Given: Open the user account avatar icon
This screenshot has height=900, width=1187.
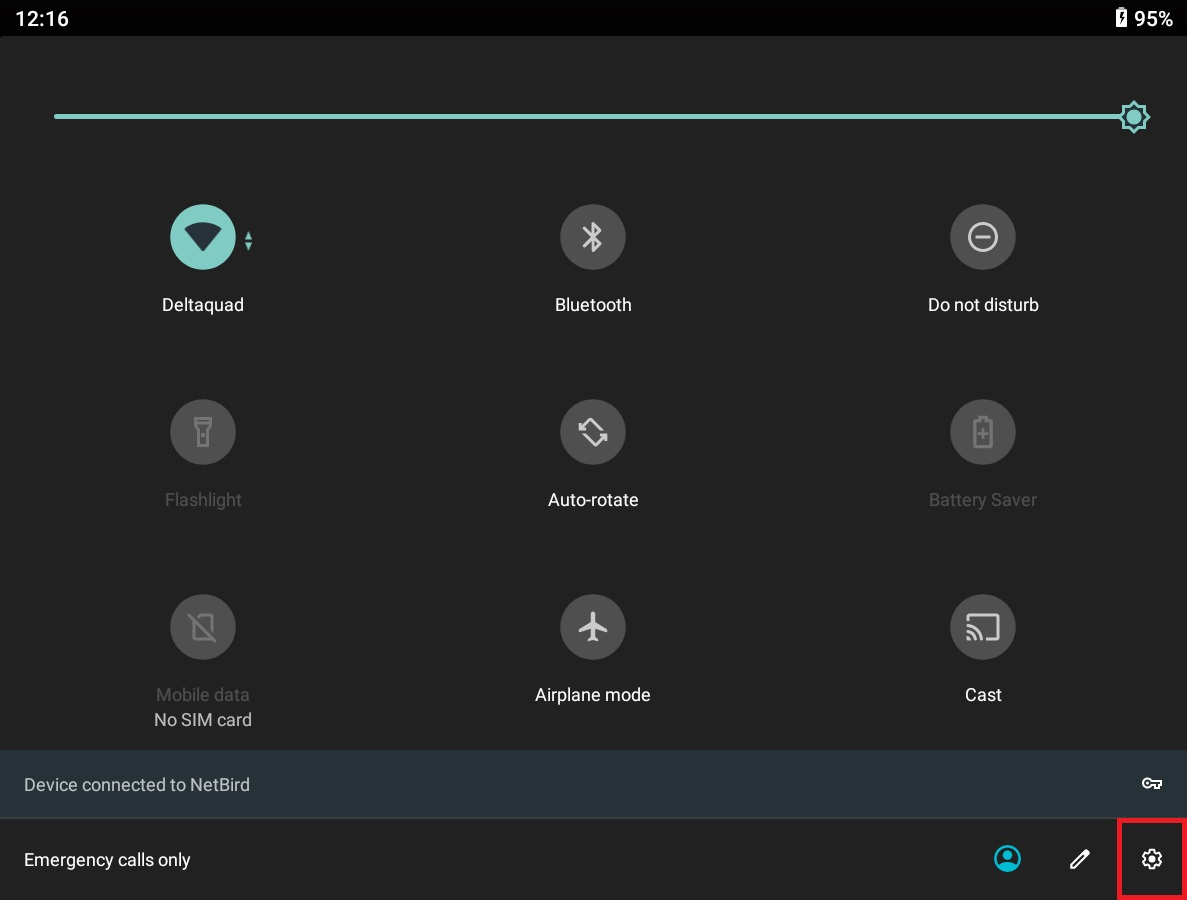Looking at the screenshot, I should (x=1007, y=858).
